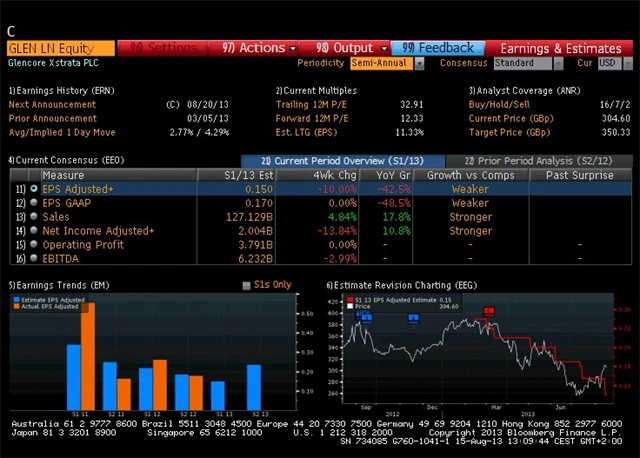Click the Trailing 12M P/E value 32.91
640x458 pixels.
click(411, 104)
